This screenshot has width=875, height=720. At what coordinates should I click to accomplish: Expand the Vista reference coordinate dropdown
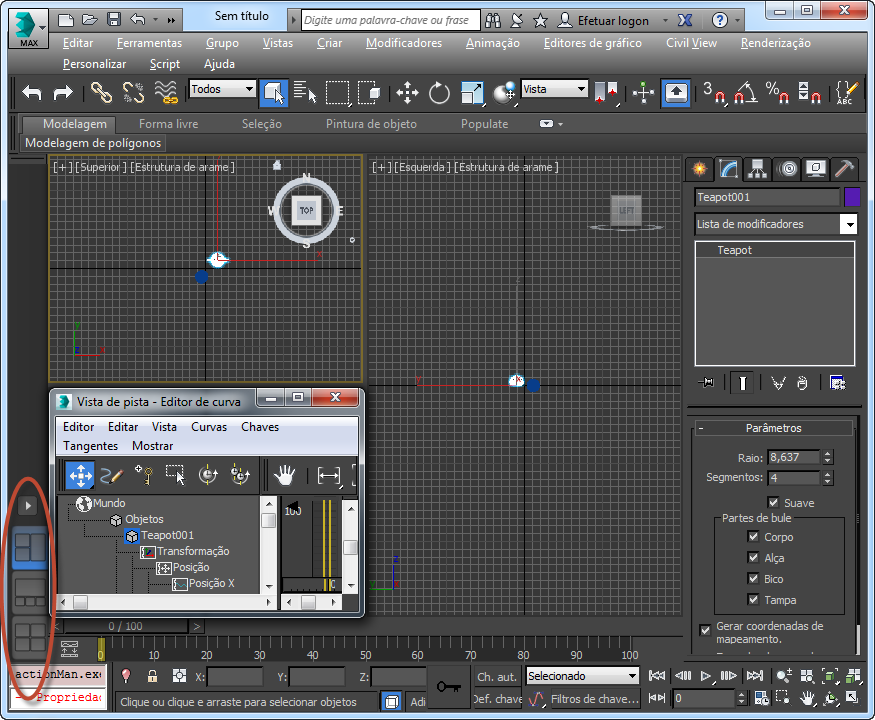point(580,89)
